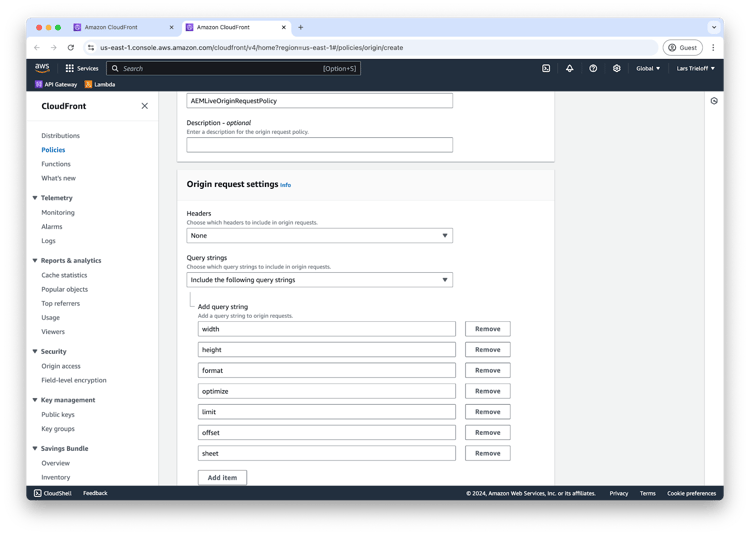Collapse the Reports & analytics section
The height and width of the screenshot is (535, 750).
pyautogui.click(x=34, y=261)
